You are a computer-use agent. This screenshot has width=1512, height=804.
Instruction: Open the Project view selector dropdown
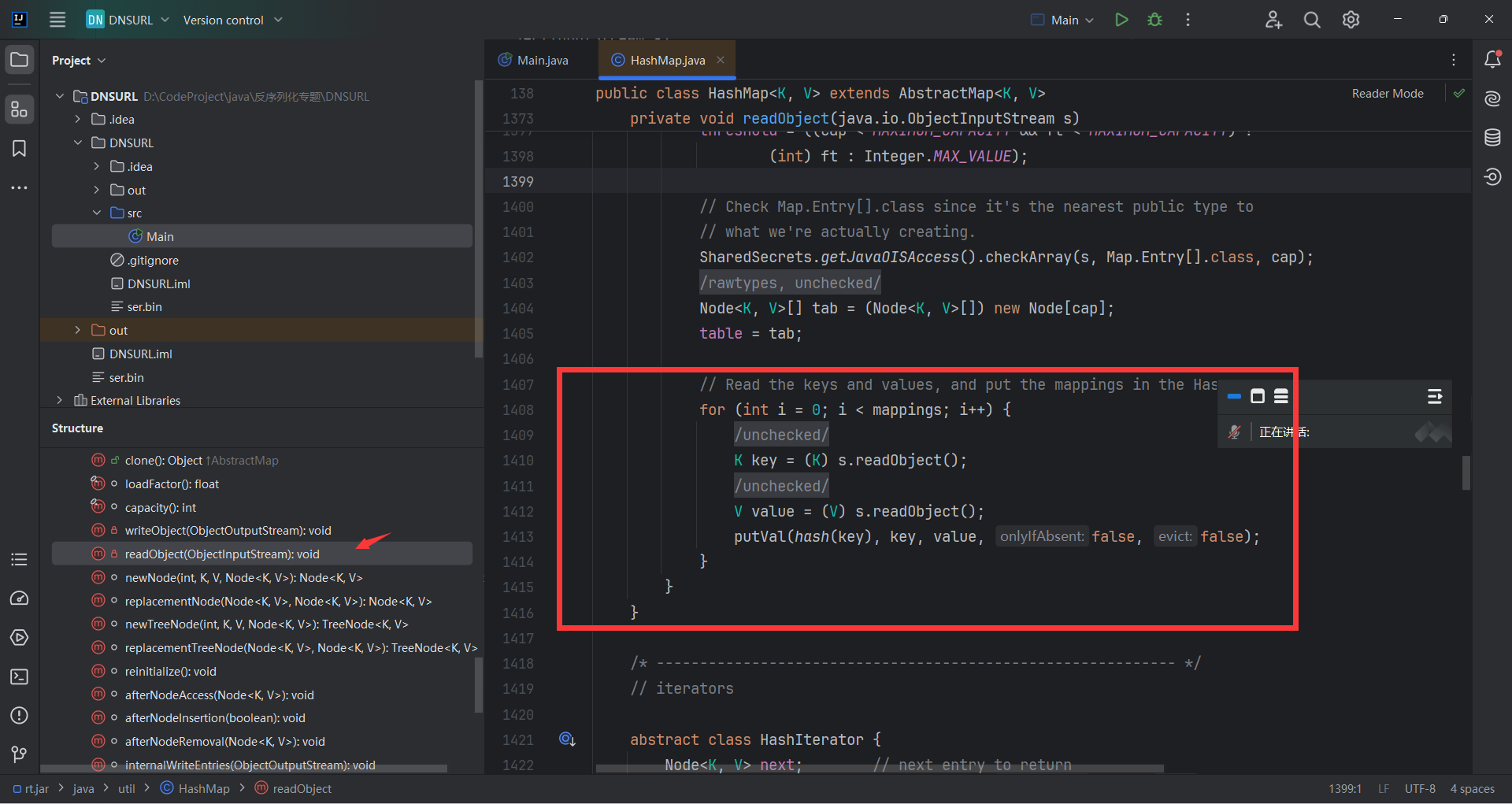click(79, 60)
